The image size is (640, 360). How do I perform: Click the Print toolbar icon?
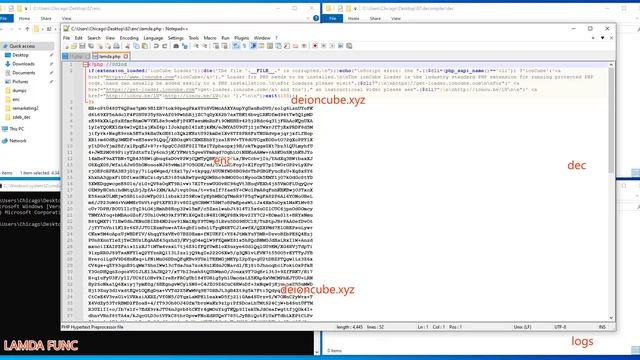click(116, 46)
